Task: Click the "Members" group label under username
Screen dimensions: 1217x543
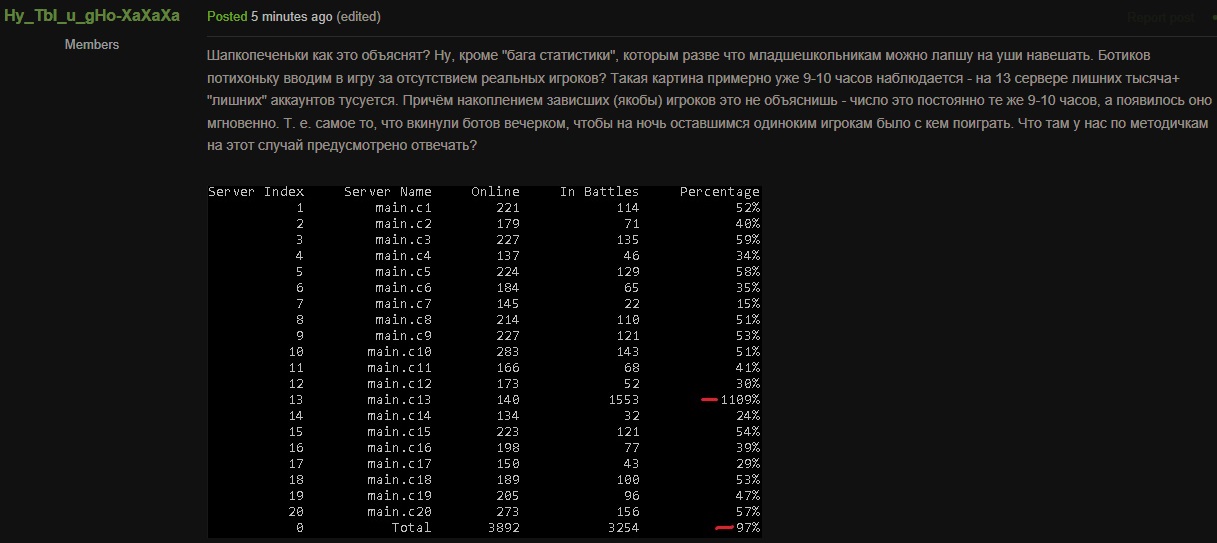Action: [92, 45]
